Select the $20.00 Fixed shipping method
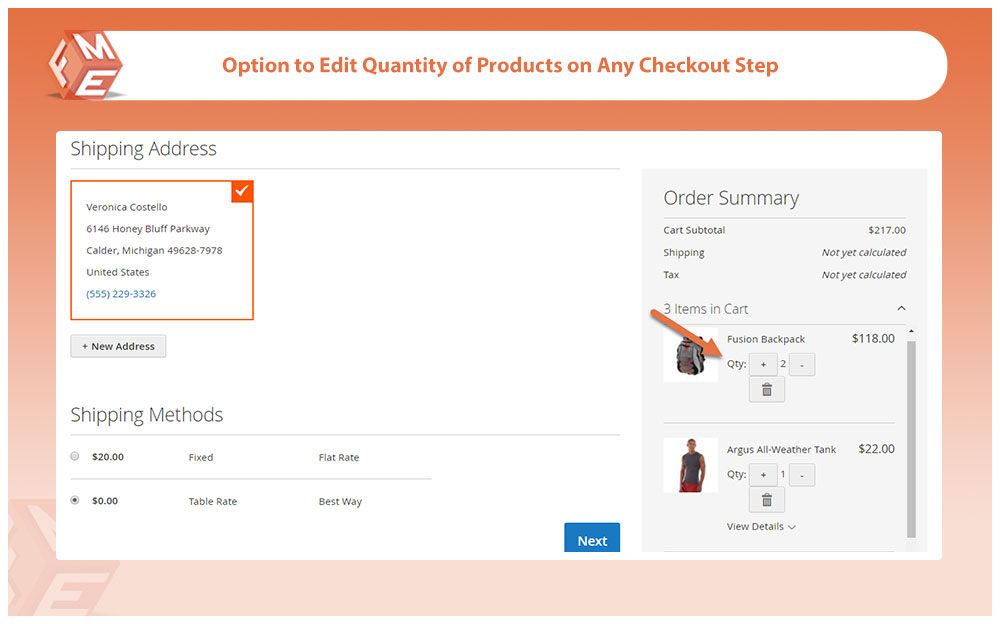The height and width of the screenshot is (624, 1000). point(75,457)
